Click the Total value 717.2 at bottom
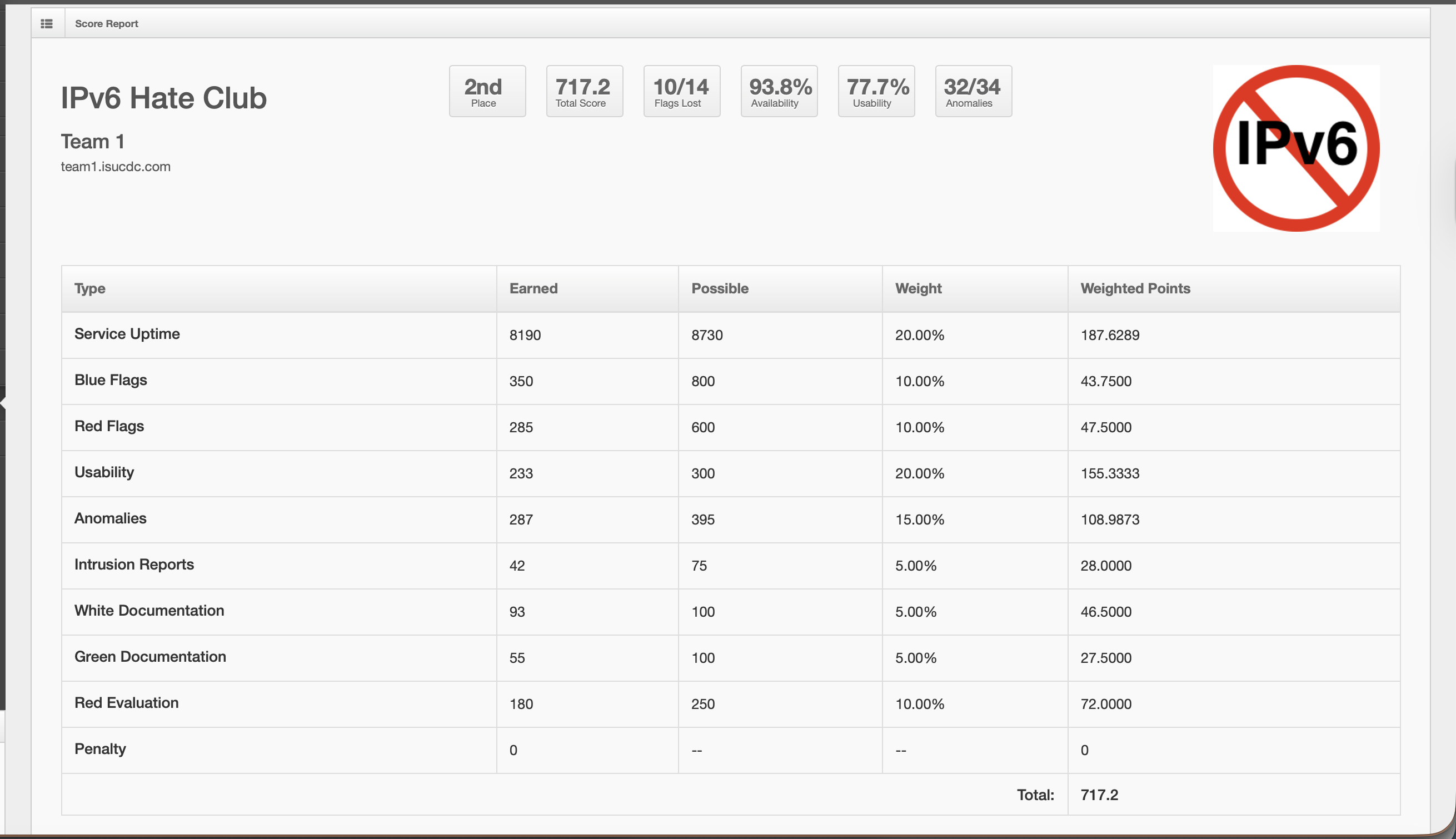 pos(1098,795)
